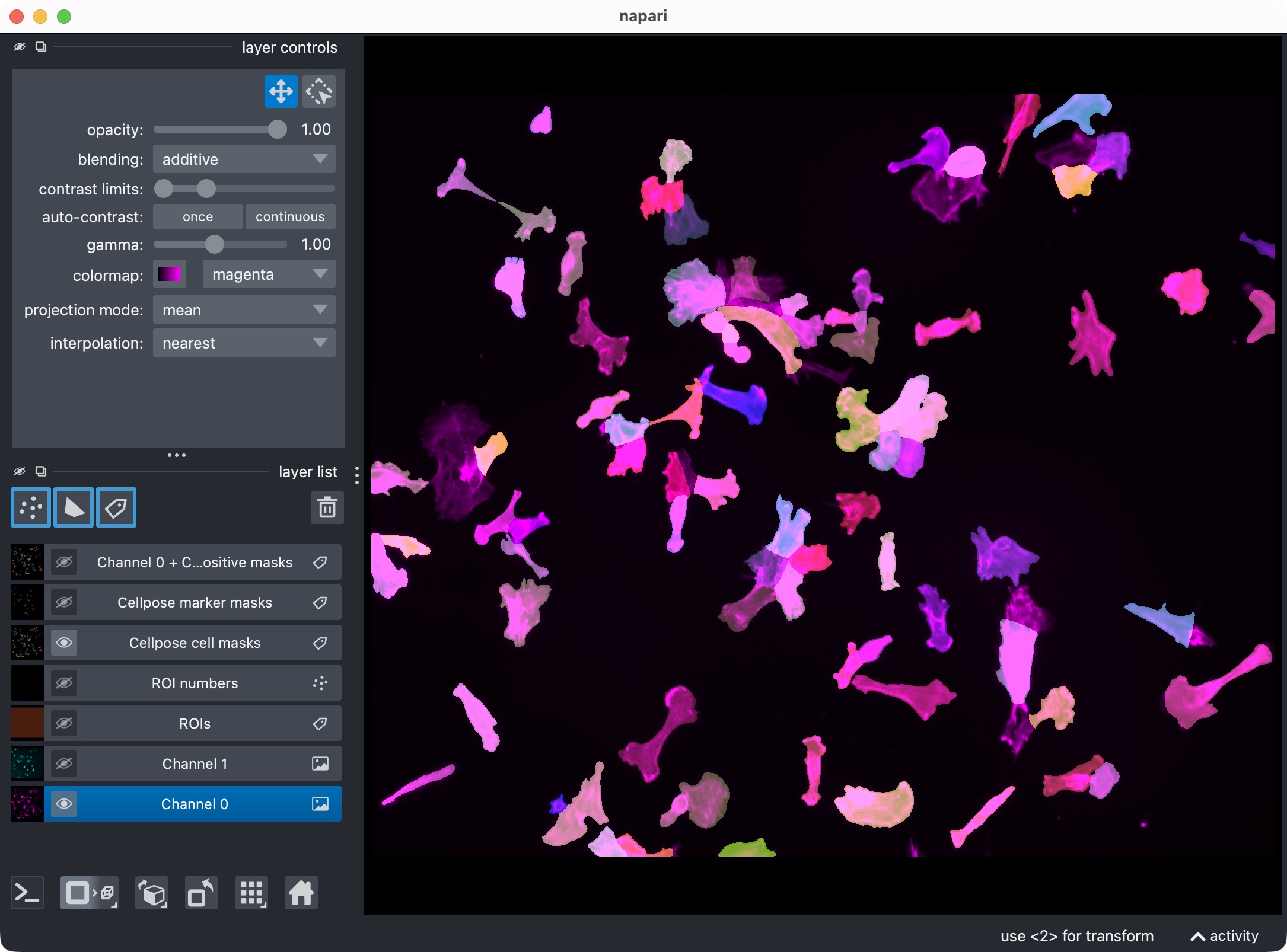Add a new labels layer
This screenshot has height=952, width=1287.
click(116, 507)
